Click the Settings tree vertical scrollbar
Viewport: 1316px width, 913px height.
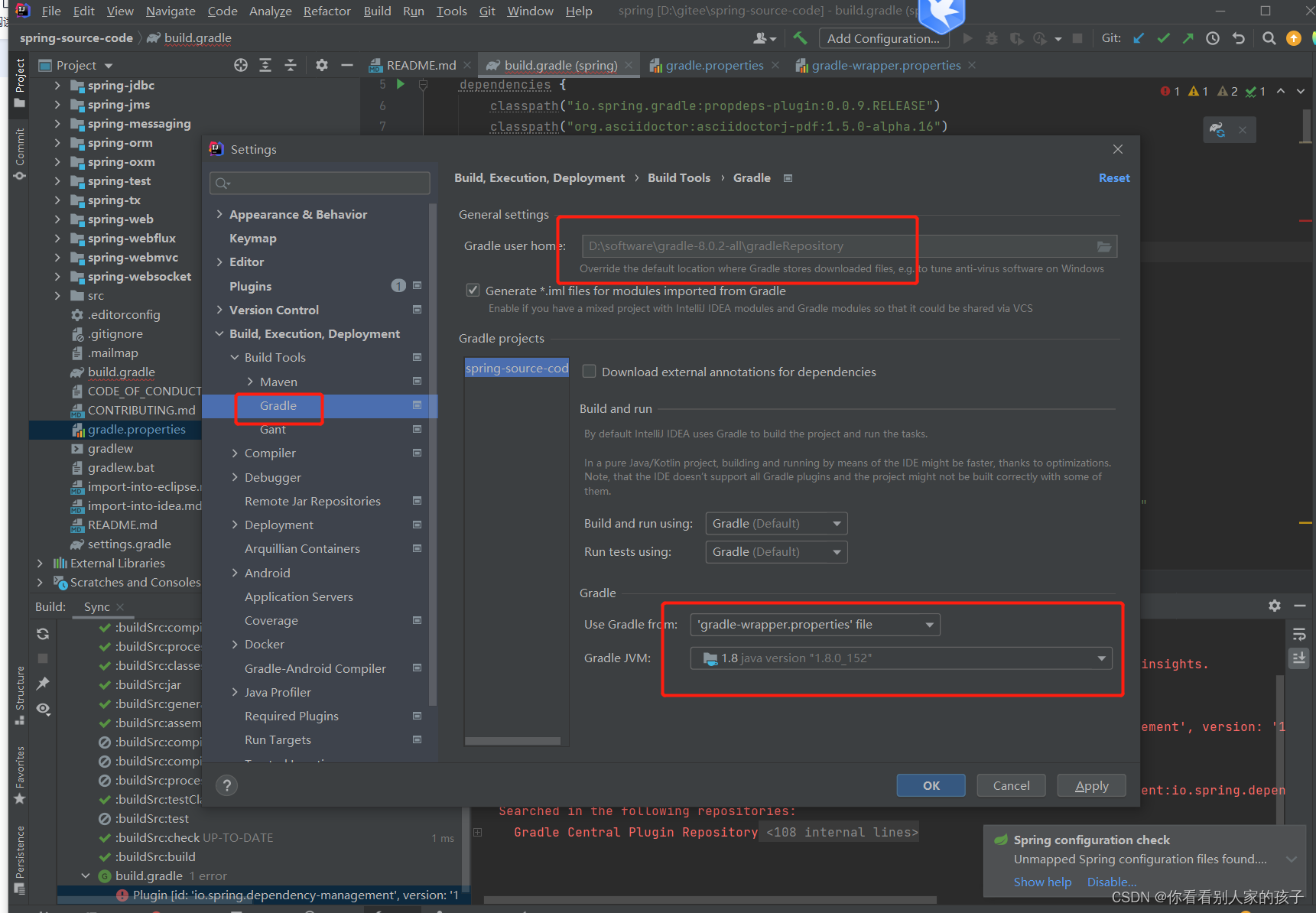coord(433,455)
